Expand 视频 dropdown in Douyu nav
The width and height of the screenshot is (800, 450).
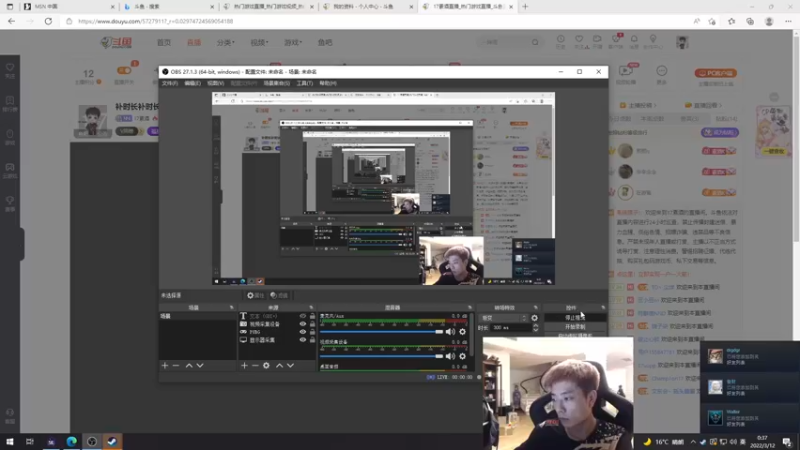coord(259,42)
